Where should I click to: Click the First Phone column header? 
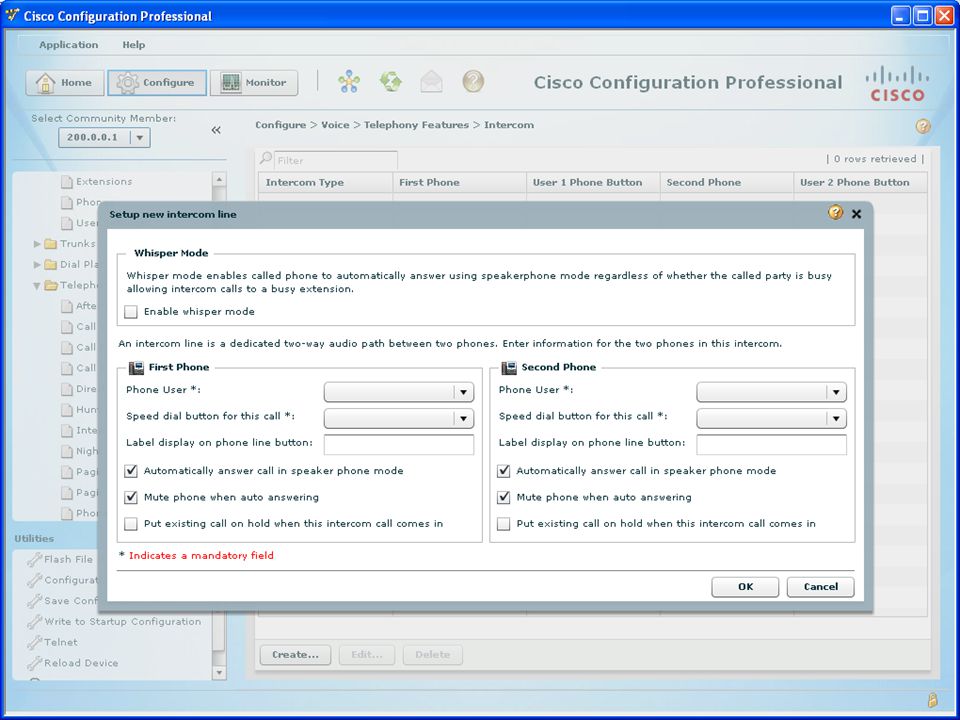pos(459,182)
